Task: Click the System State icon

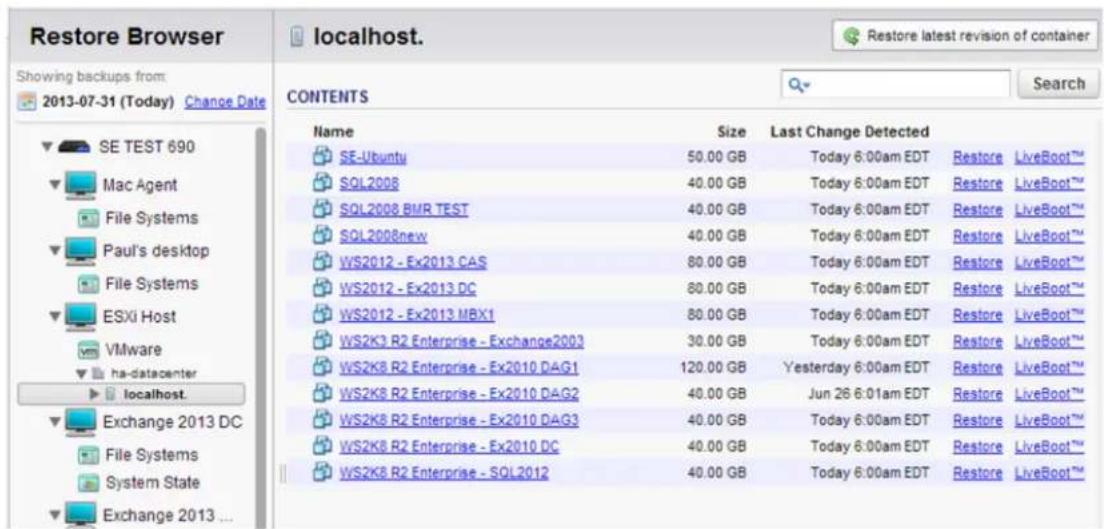Action: point(88,483)
